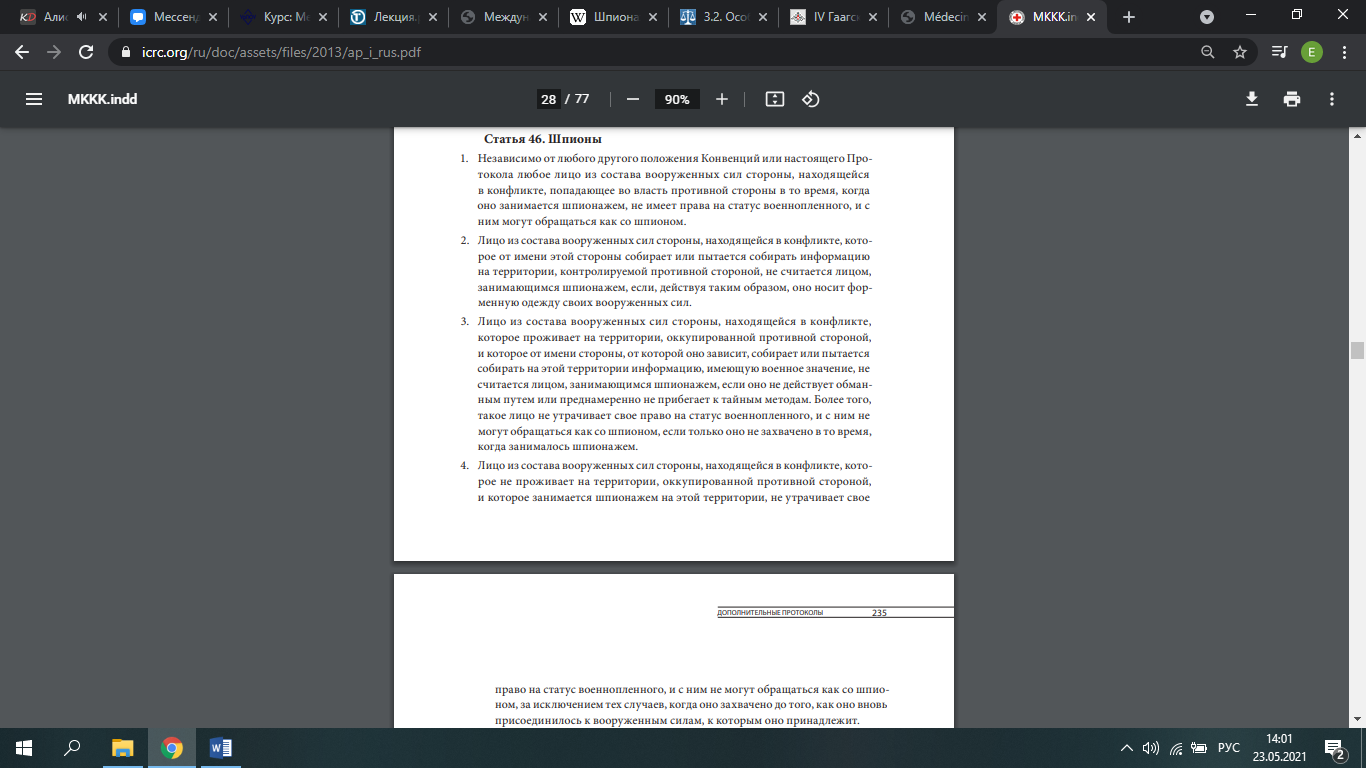Show hidden system tray icons

1127,748
